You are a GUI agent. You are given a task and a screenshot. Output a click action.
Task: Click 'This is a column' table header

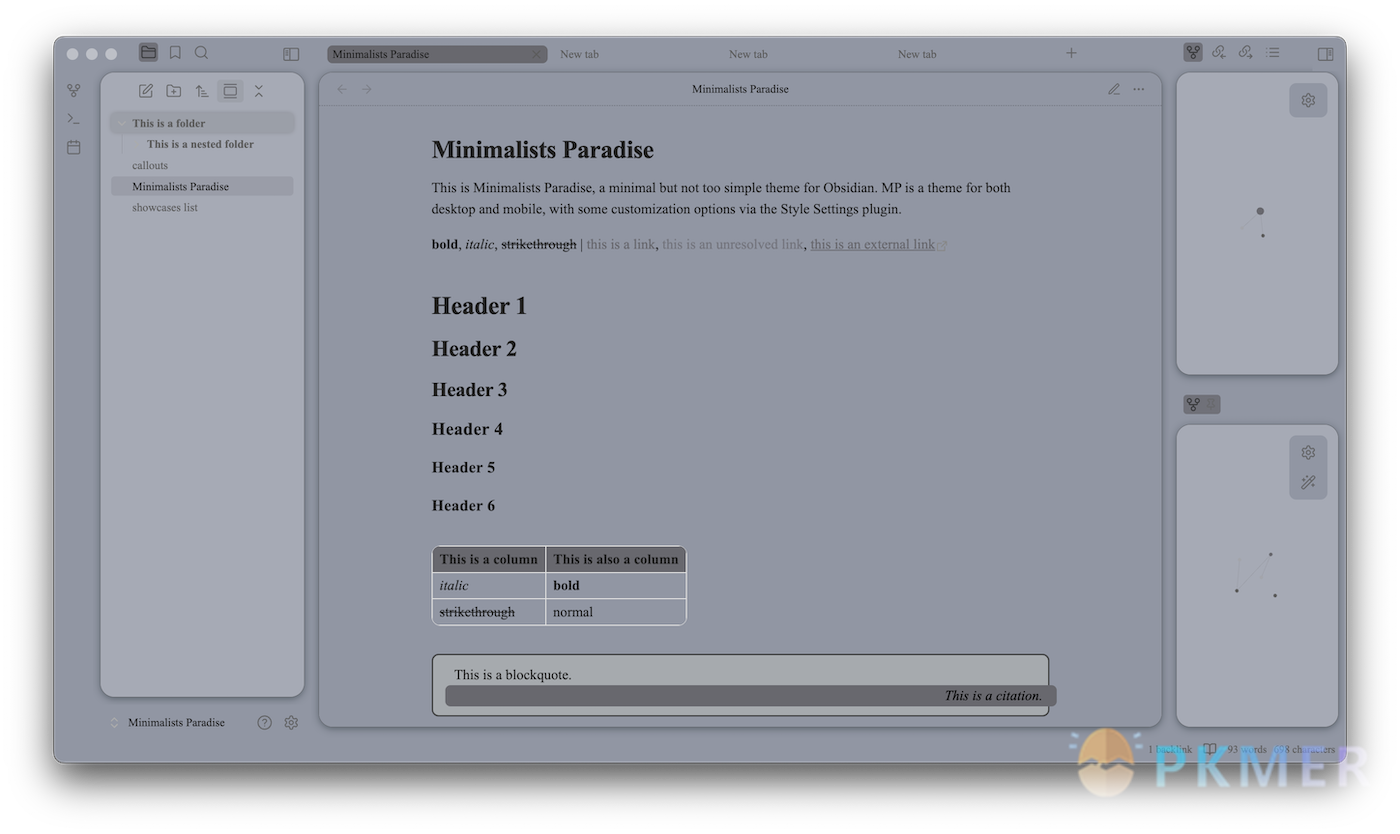tap(489, 559)
